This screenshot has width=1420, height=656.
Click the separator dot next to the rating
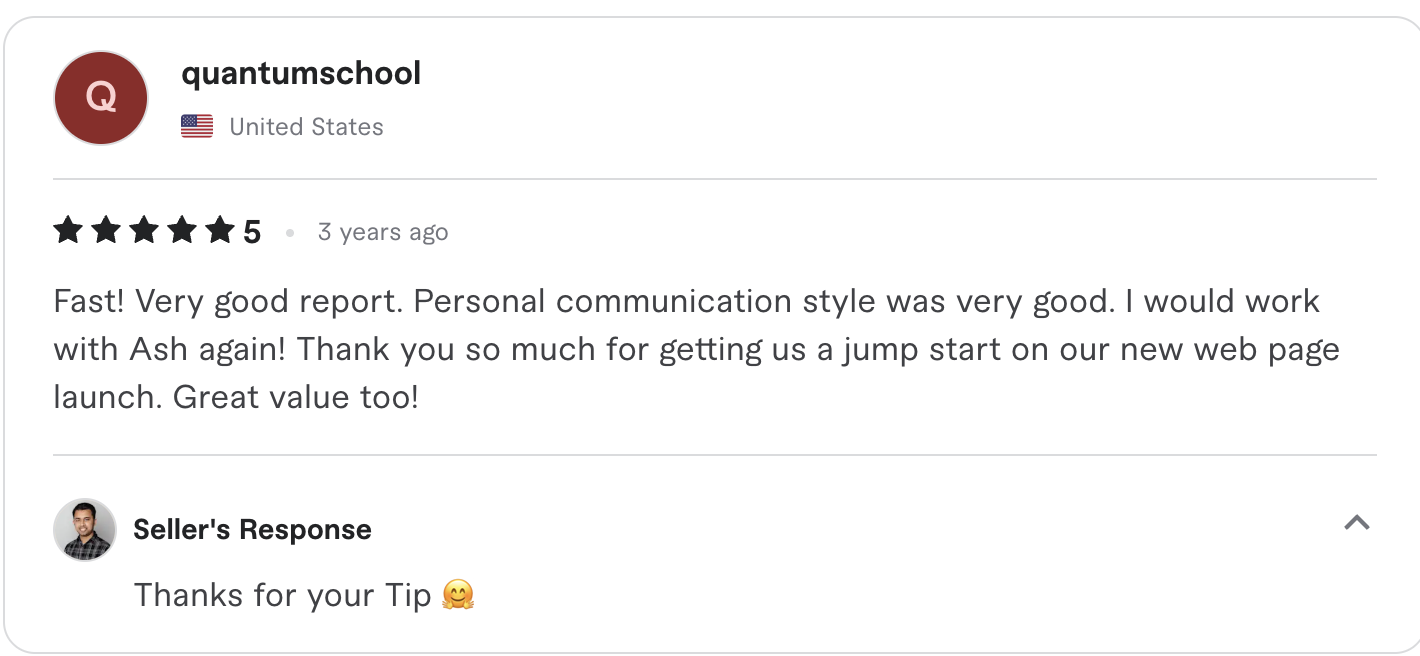click(290, 231)
